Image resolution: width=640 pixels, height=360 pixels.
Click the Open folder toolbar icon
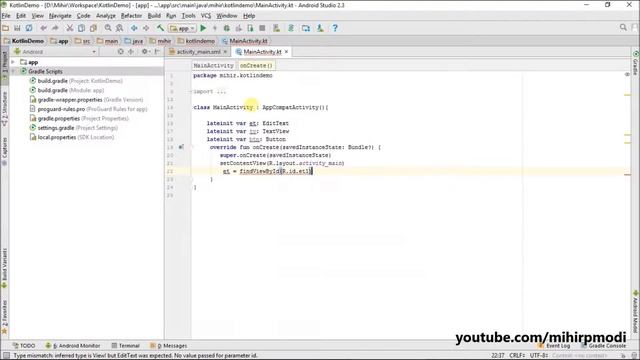pos(5,28)
